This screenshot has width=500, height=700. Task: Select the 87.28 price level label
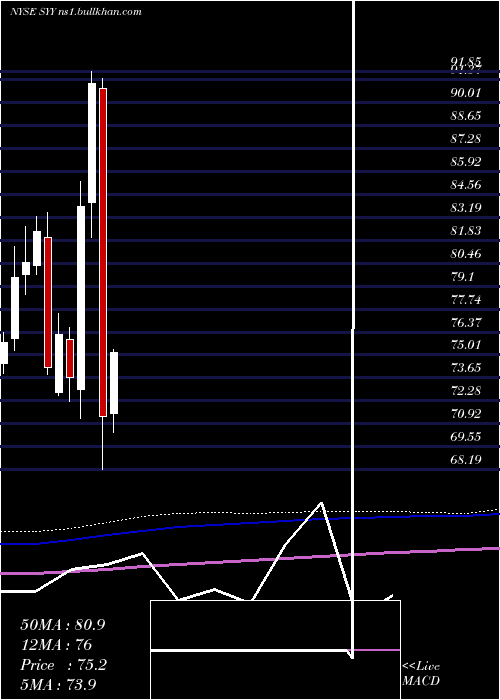(466, 139)
